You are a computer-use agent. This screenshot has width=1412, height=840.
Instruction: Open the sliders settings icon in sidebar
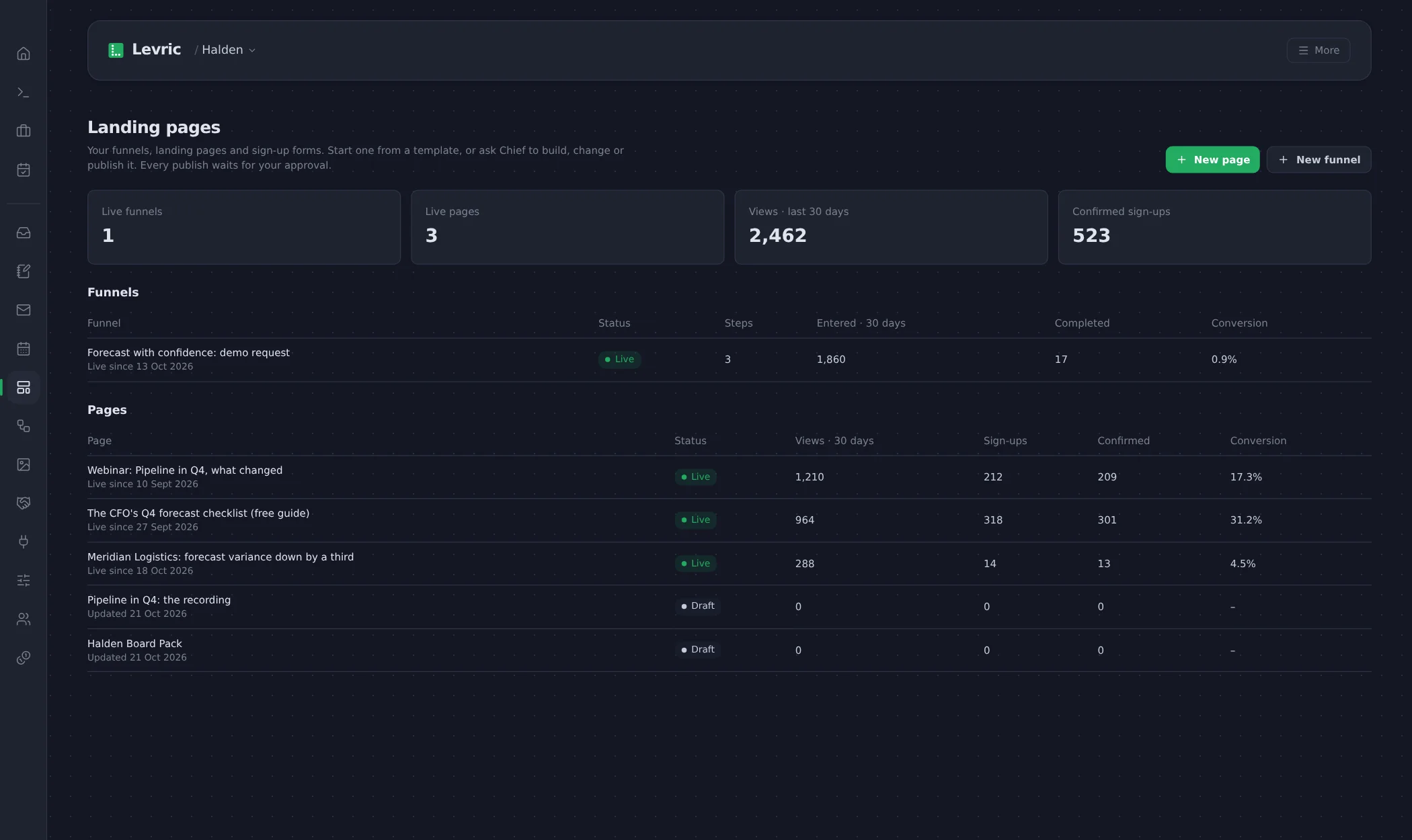[24, 581]
